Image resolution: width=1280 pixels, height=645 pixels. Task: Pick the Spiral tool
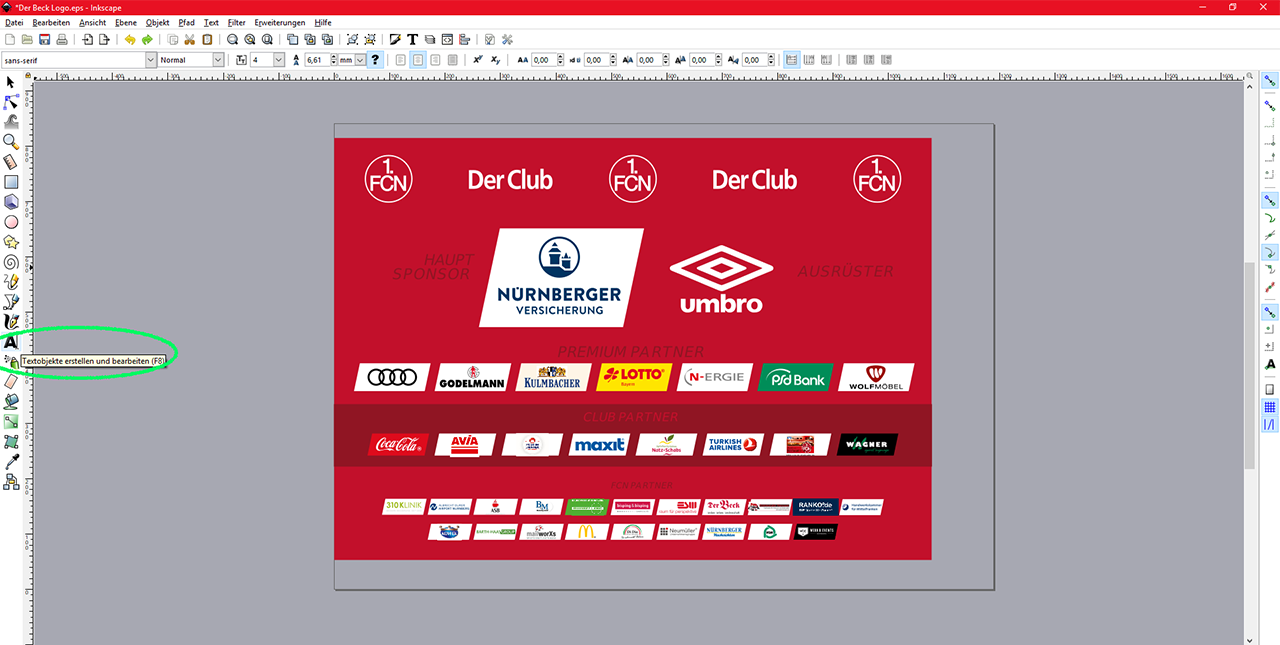(11, 262)
